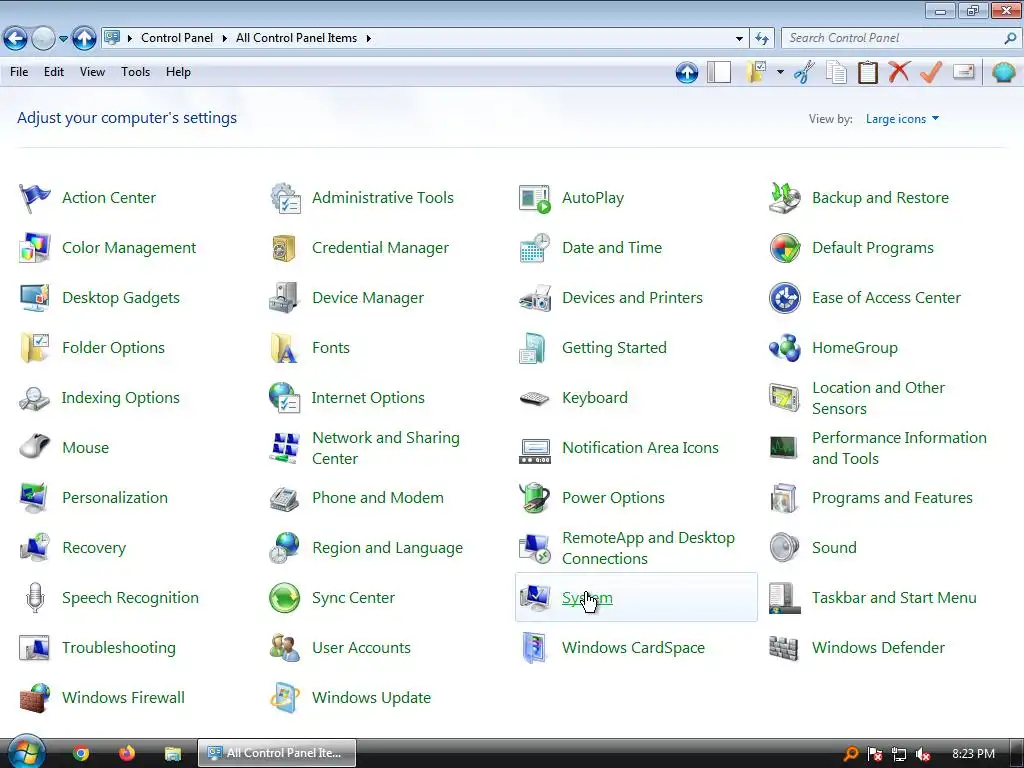Click the Sound speaker icon

[x=784, y=548]
